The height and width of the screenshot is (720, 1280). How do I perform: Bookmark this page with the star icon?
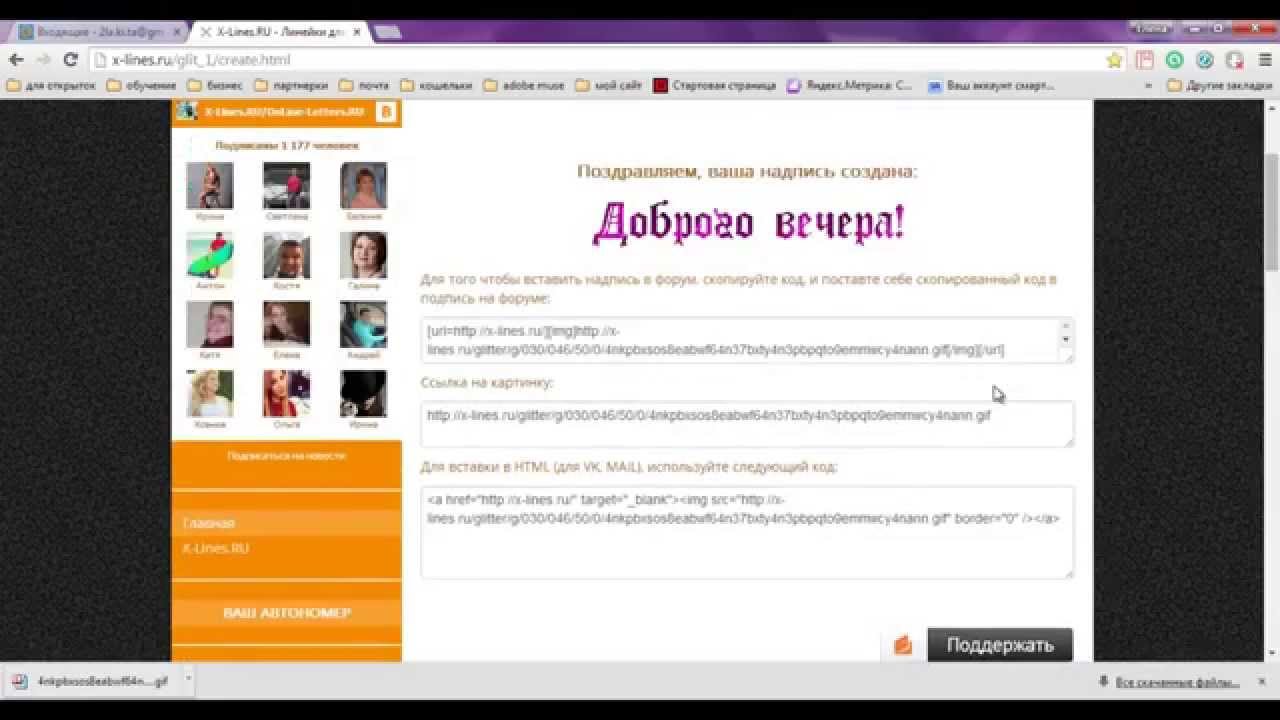(1114, 60)
